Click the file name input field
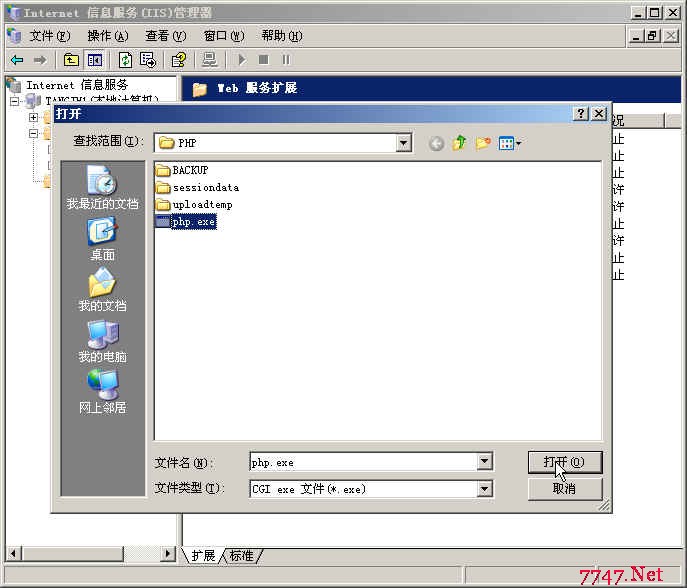 click(x=363, y=462)
